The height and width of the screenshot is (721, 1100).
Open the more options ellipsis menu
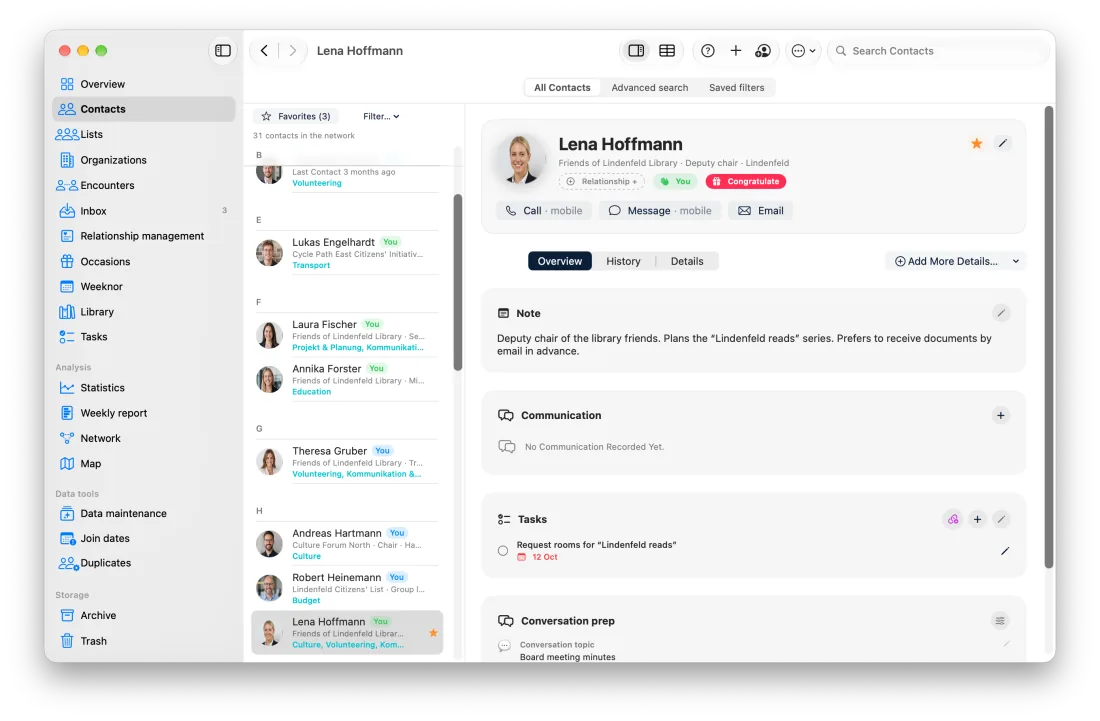(803, 50)
